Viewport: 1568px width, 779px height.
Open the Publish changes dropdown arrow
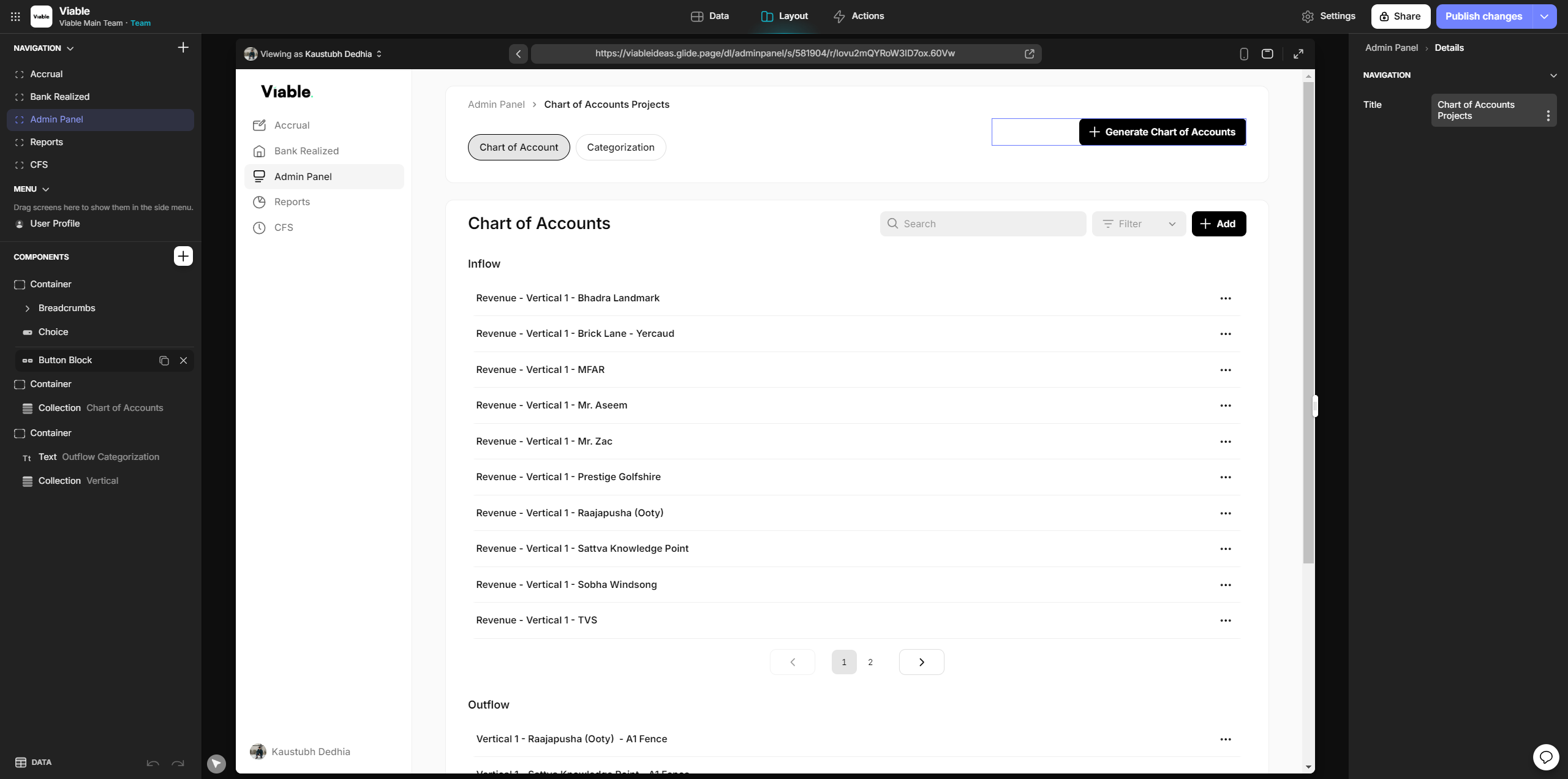click(1544, 17)
